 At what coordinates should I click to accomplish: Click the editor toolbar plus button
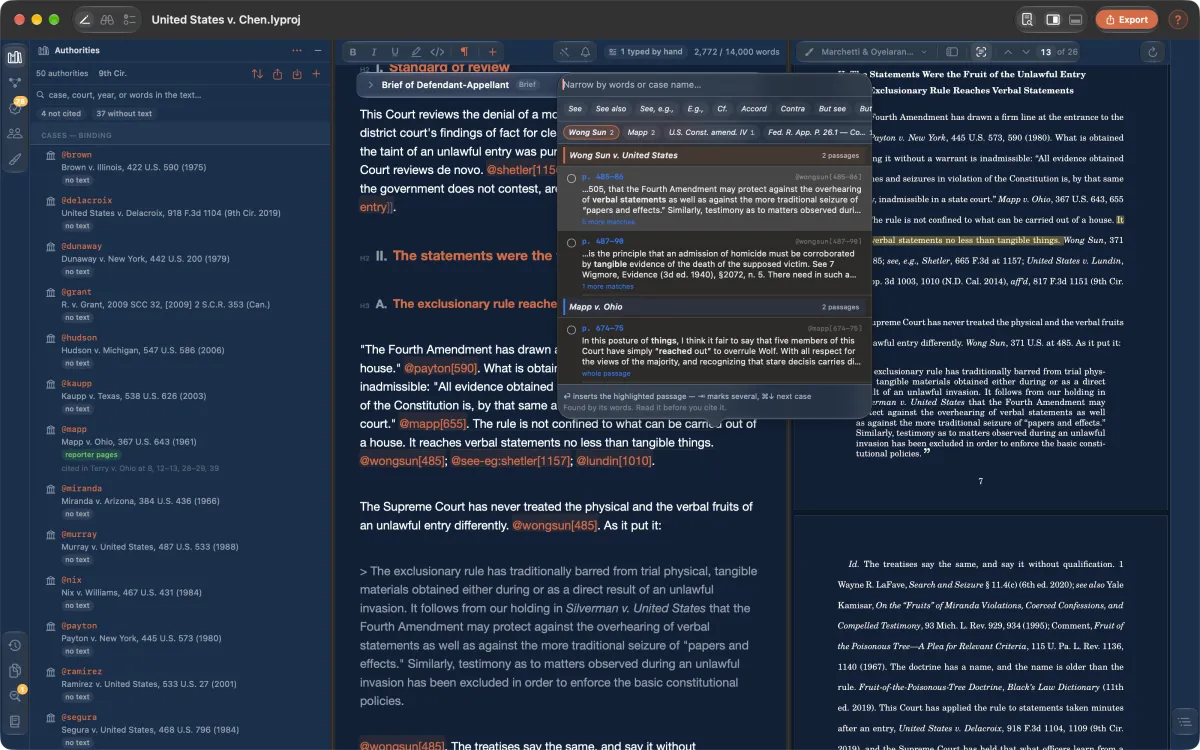pyautogui.click(x=492, y=52)
